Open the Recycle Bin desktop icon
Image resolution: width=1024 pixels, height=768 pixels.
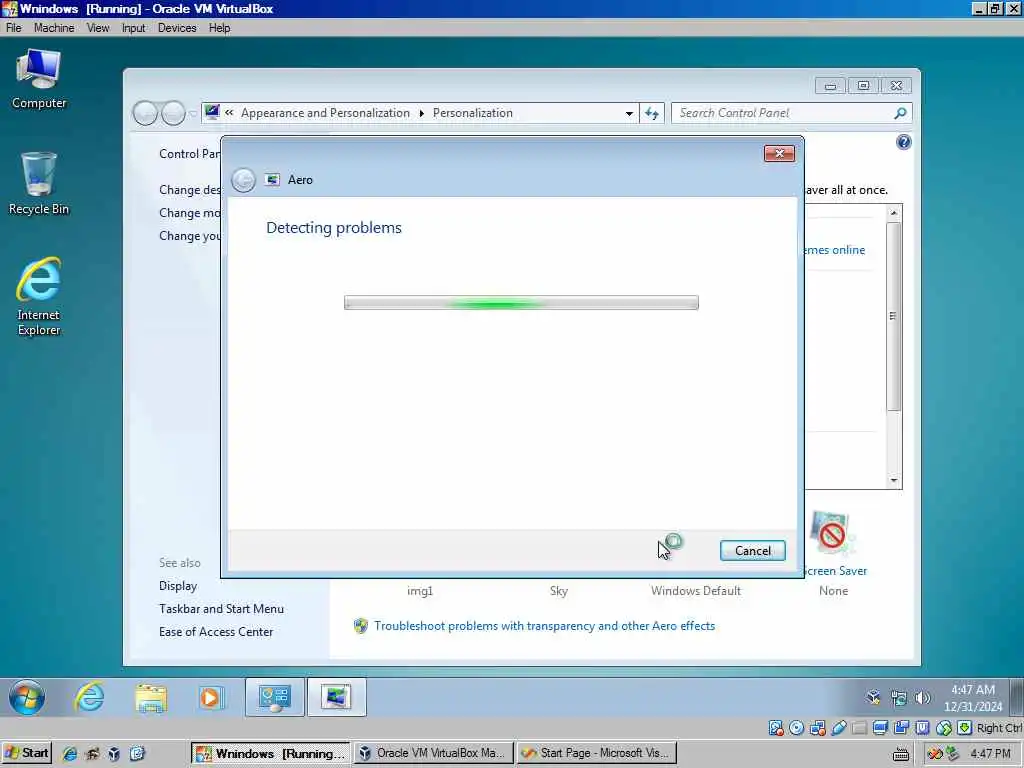[39, 184]
